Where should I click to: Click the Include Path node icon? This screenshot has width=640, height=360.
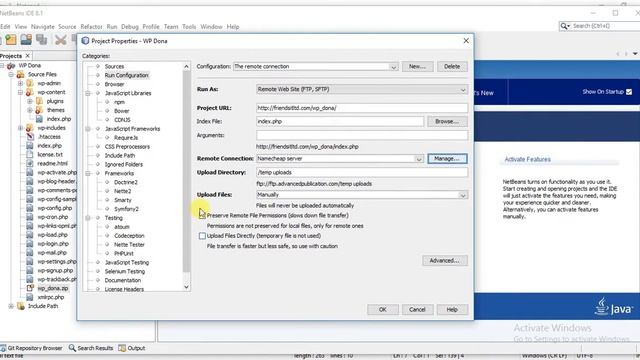point(20,306)
